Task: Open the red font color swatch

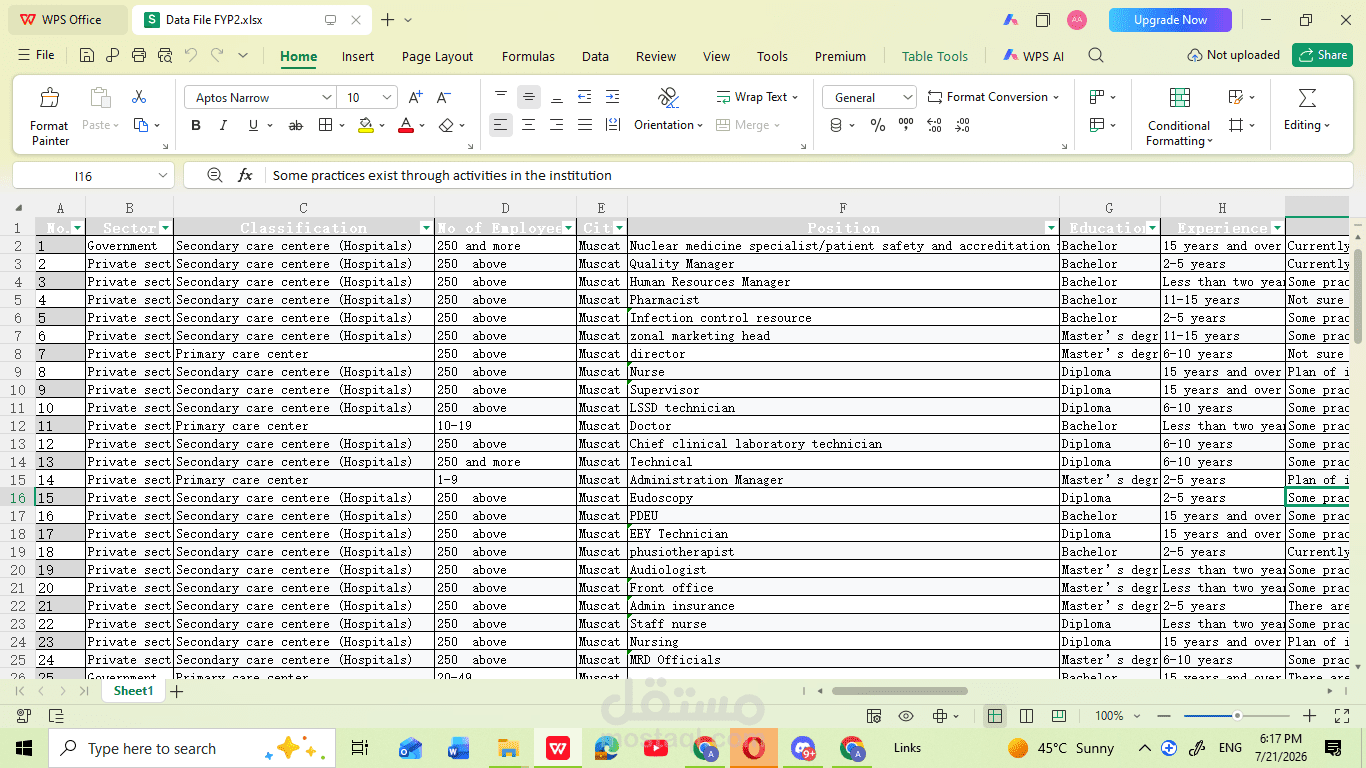Action: pos(405,125)
